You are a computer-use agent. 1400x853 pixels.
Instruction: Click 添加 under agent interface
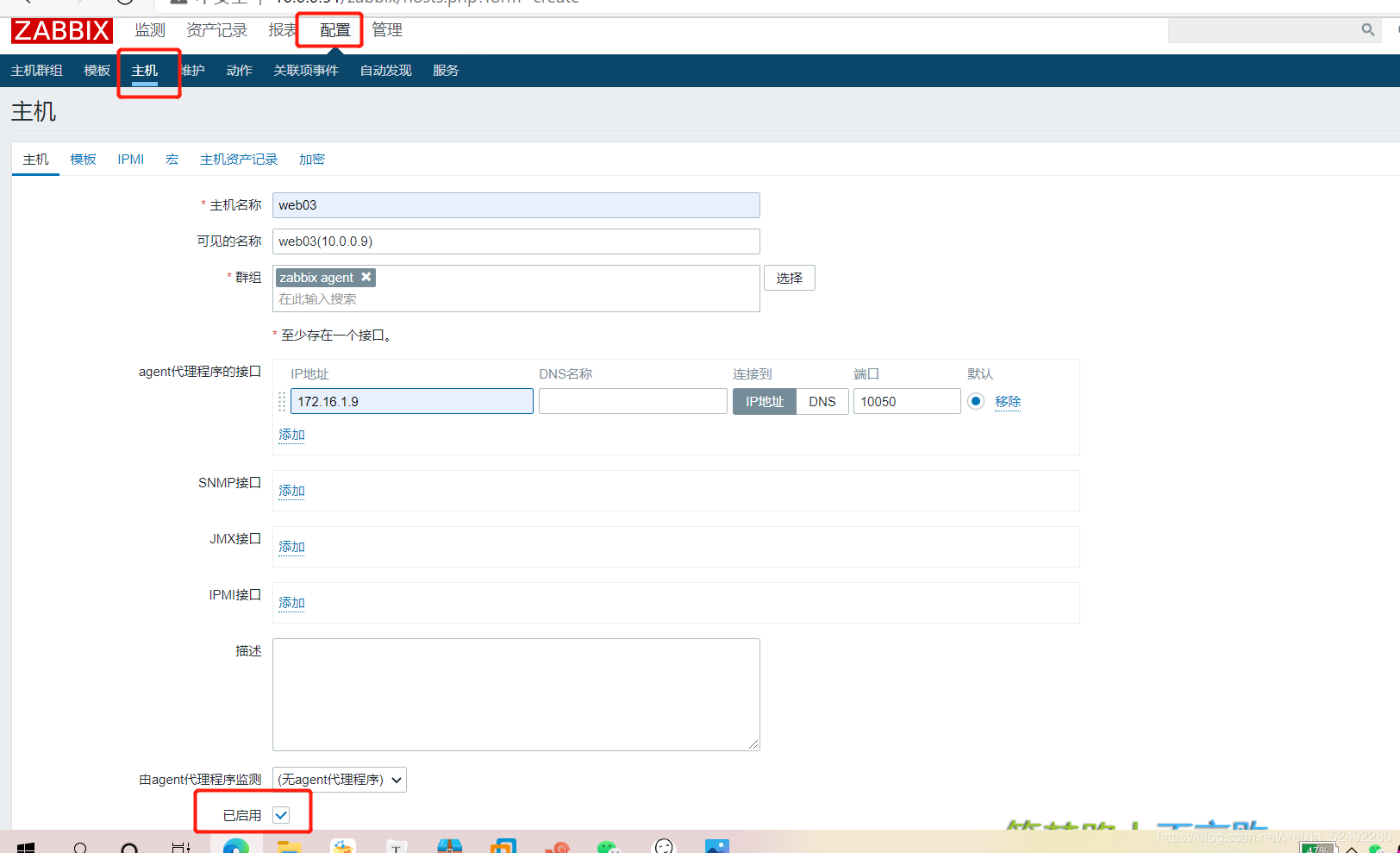pyautogui.click(x=291, y=435)
